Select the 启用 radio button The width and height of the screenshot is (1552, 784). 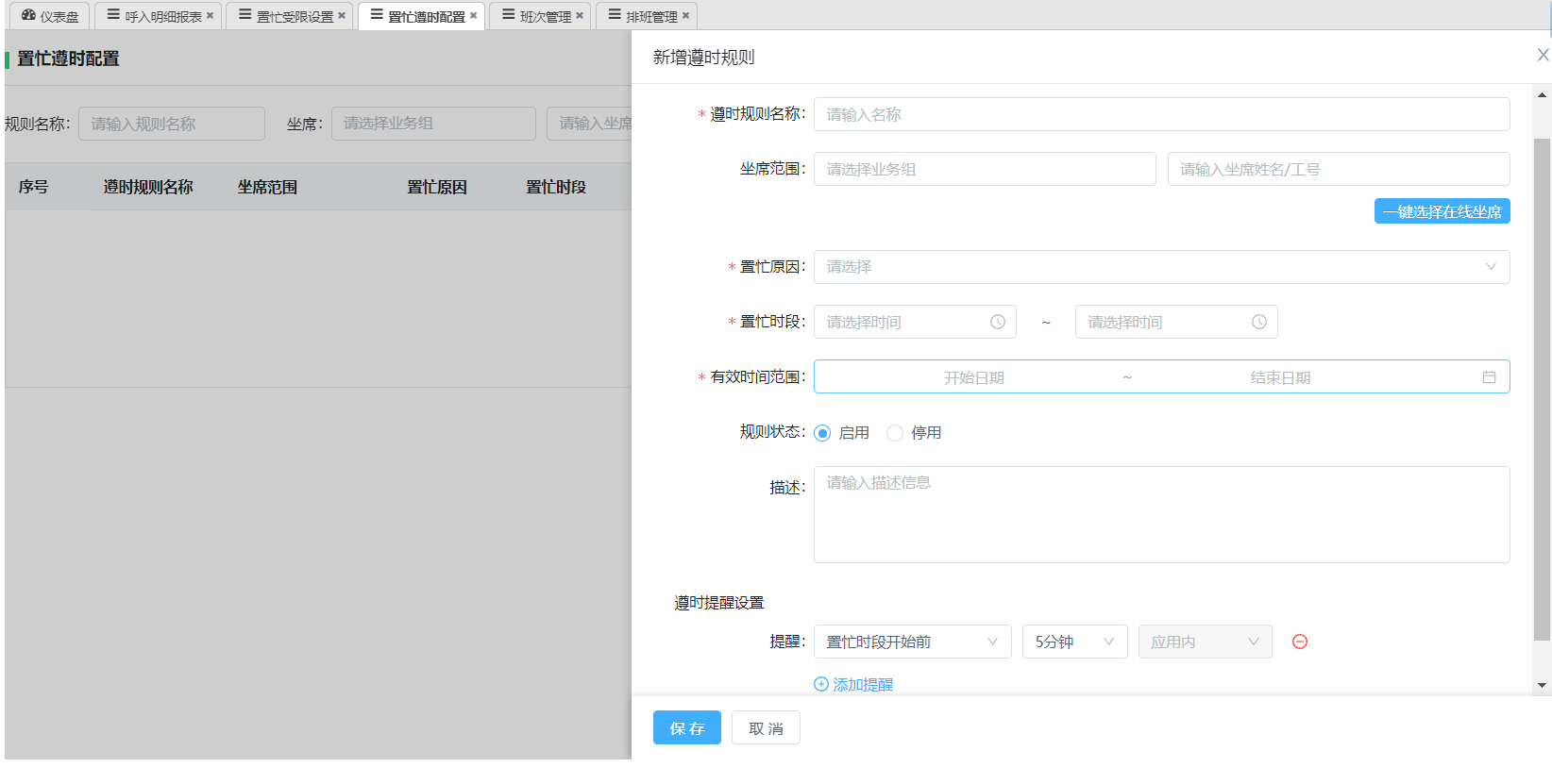click(x=822, y=433)
